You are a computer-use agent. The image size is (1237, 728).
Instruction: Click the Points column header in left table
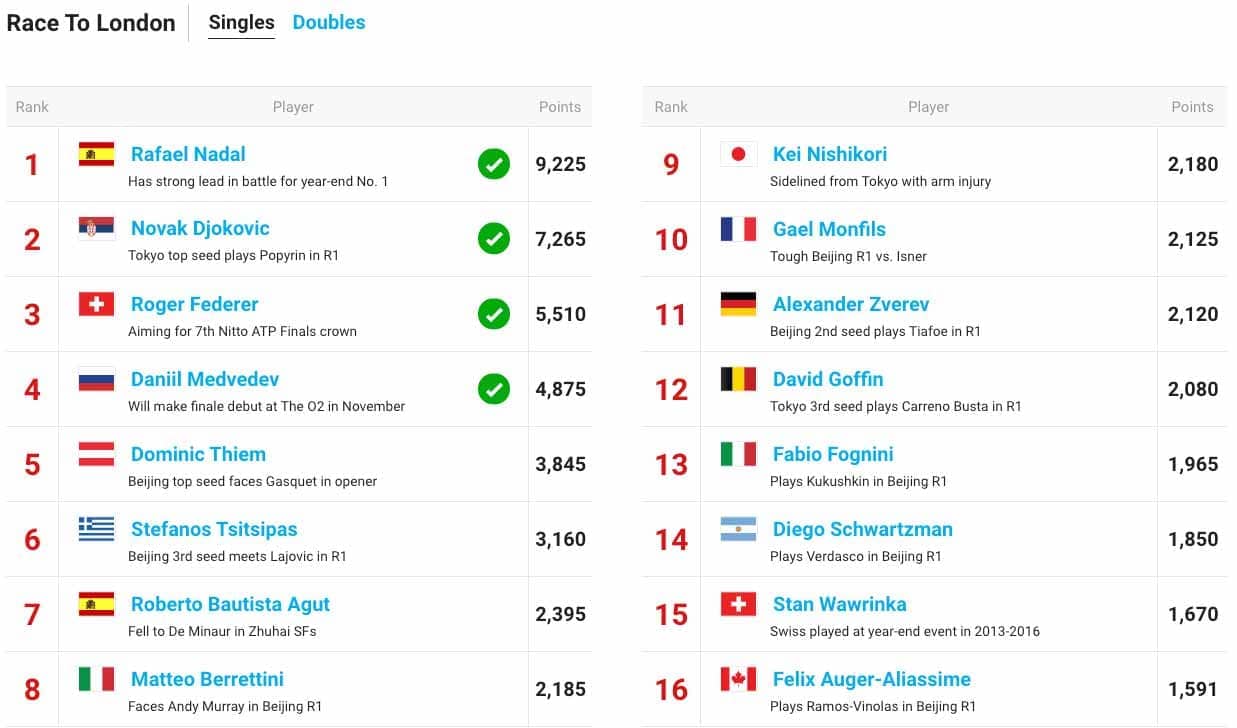pos(559,107)
